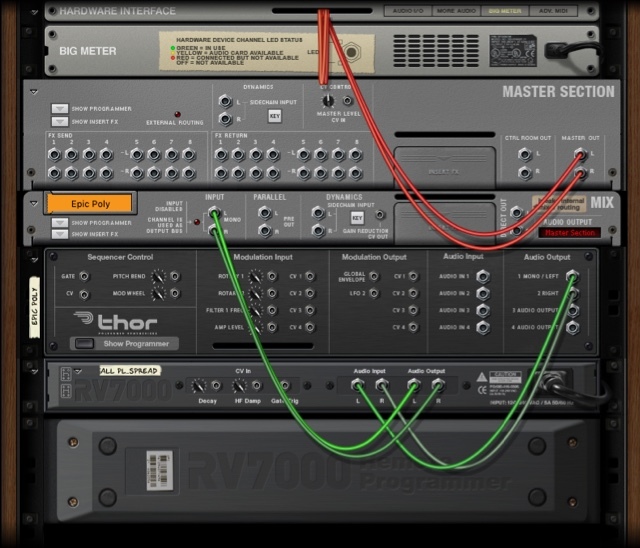This screenshot has height=548, width=640.
Task: Click Mix channel Parallel L jack
Action: coord(264,213)
